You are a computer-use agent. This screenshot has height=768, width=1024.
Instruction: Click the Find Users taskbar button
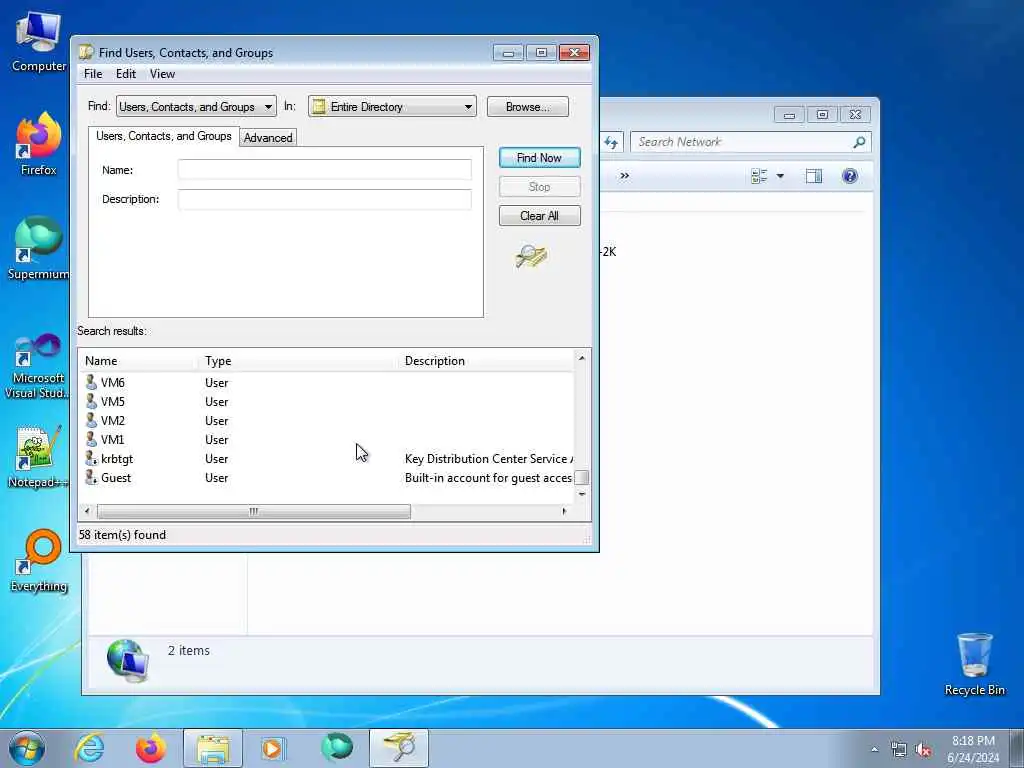pos(399,748)
